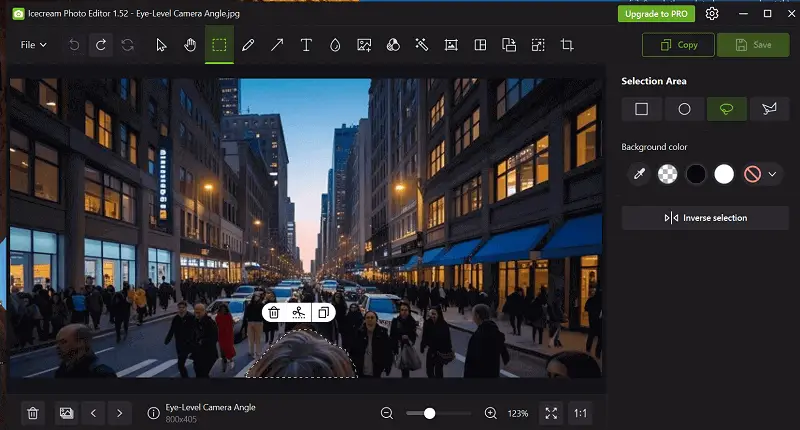Open the Add image tool
The width and height of the screenshot is (800, 430).
364,45
